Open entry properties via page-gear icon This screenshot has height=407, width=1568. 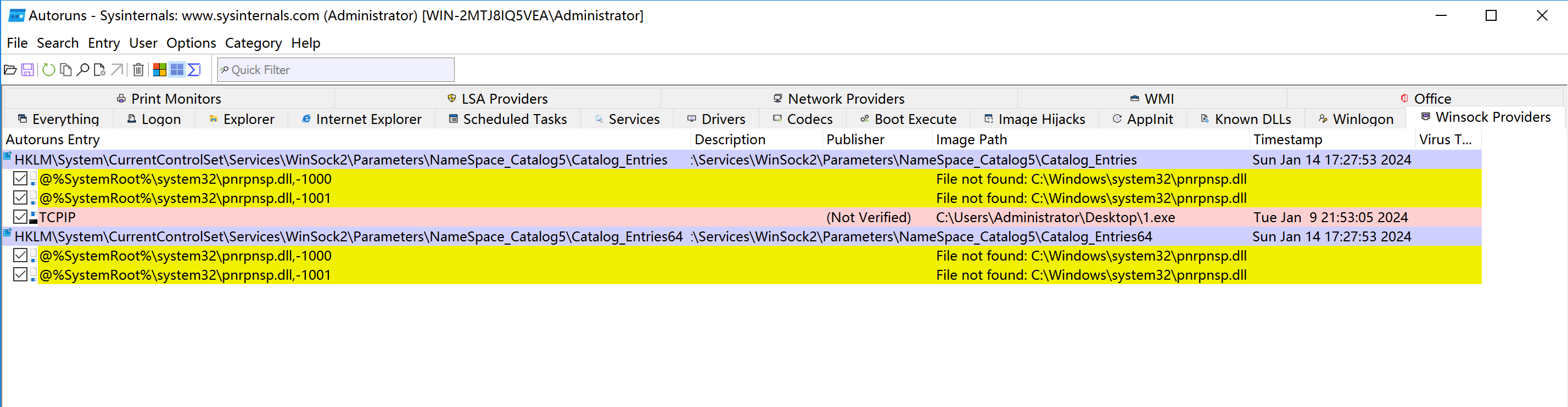pos(100,70)
